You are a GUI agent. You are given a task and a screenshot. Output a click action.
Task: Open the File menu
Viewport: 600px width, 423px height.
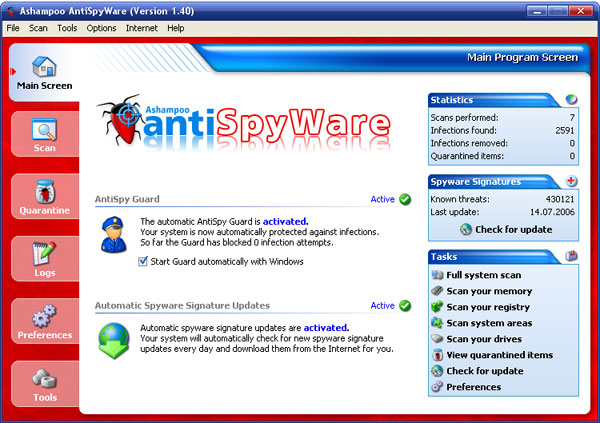[x=13, y=28]
